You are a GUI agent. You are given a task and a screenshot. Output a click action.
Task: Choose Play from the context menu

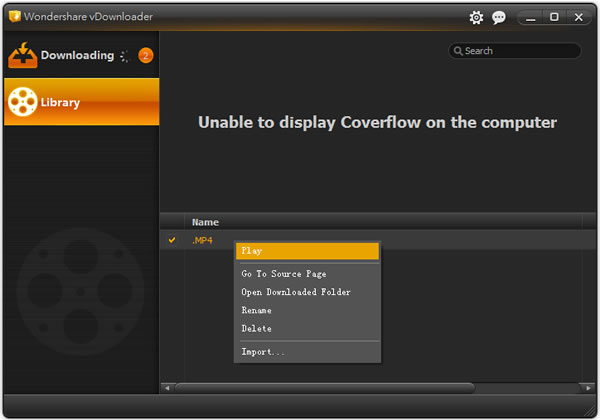click(307, 251)
